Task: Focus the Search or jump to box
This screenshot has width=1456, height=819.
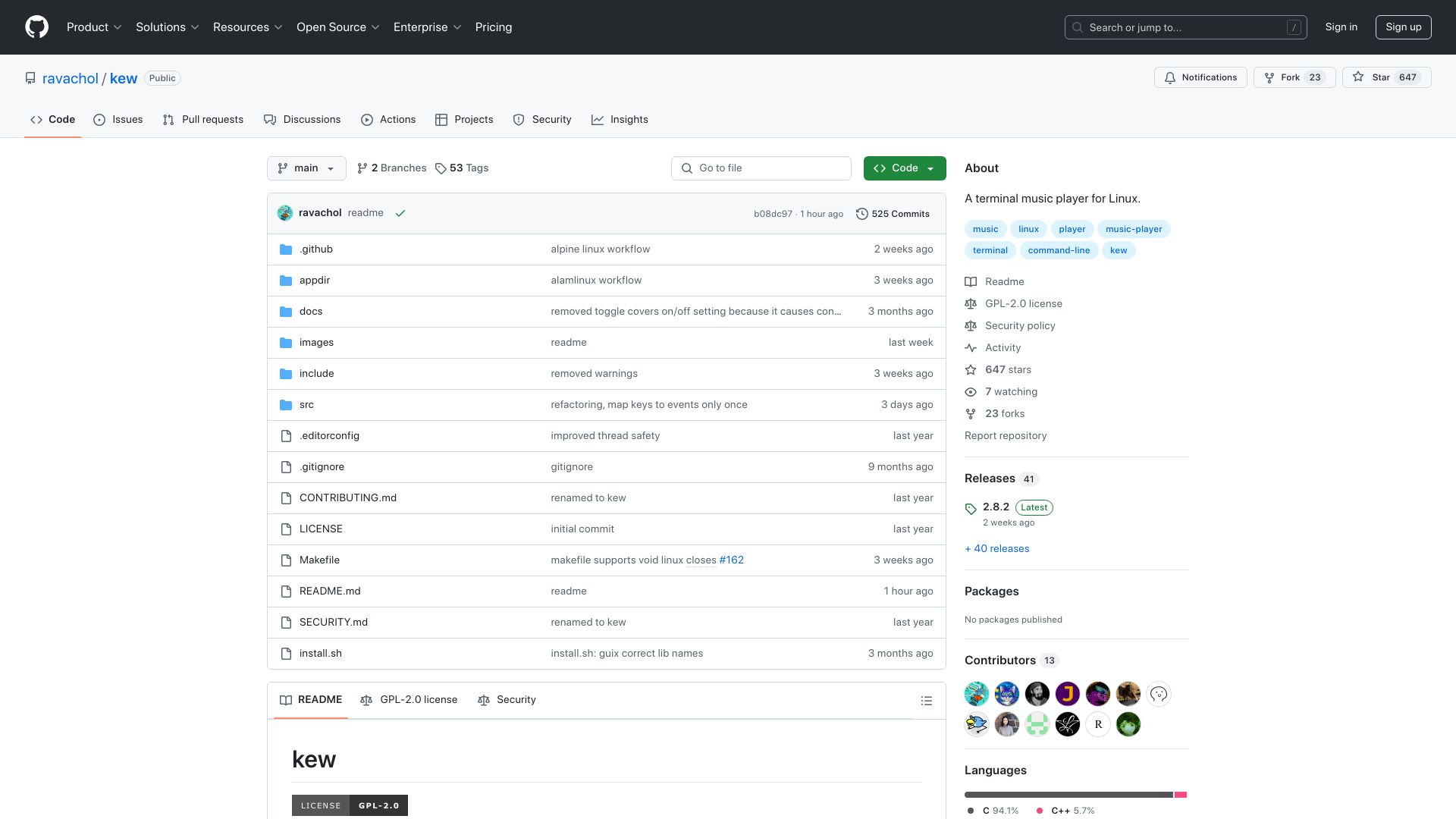Action: [1186, 27]
